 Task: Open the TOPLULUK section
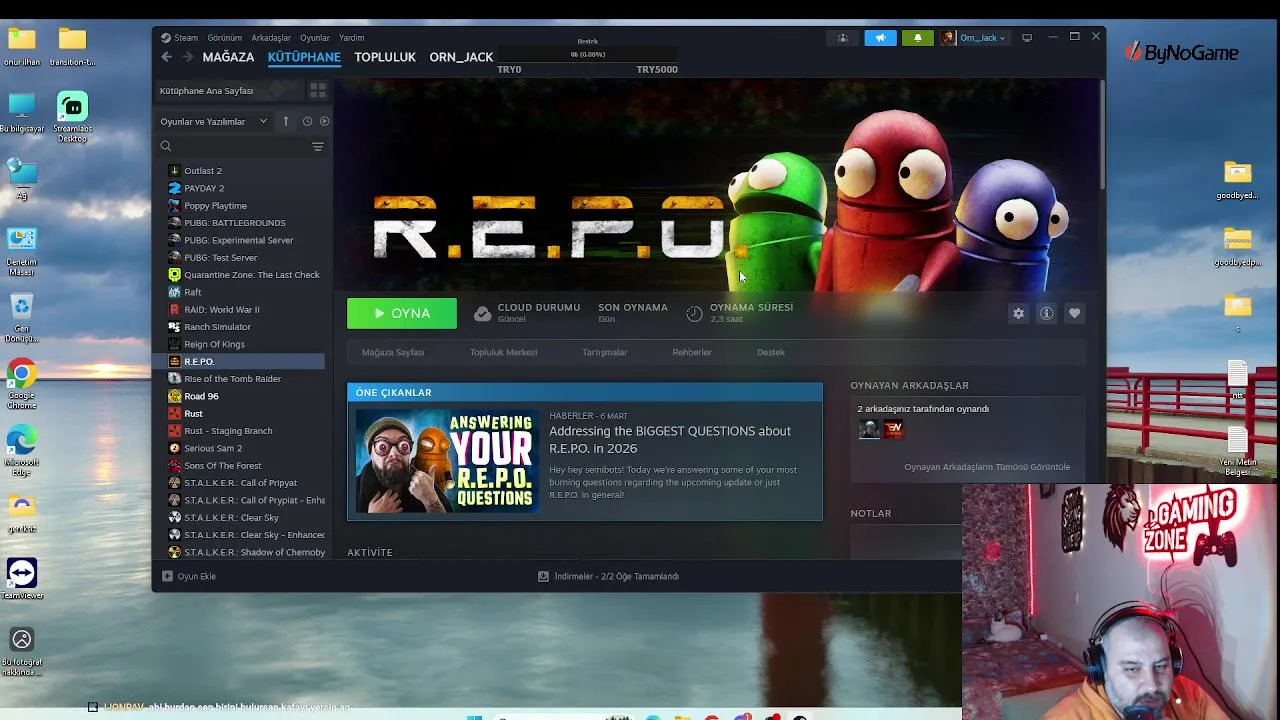point(385,57)
